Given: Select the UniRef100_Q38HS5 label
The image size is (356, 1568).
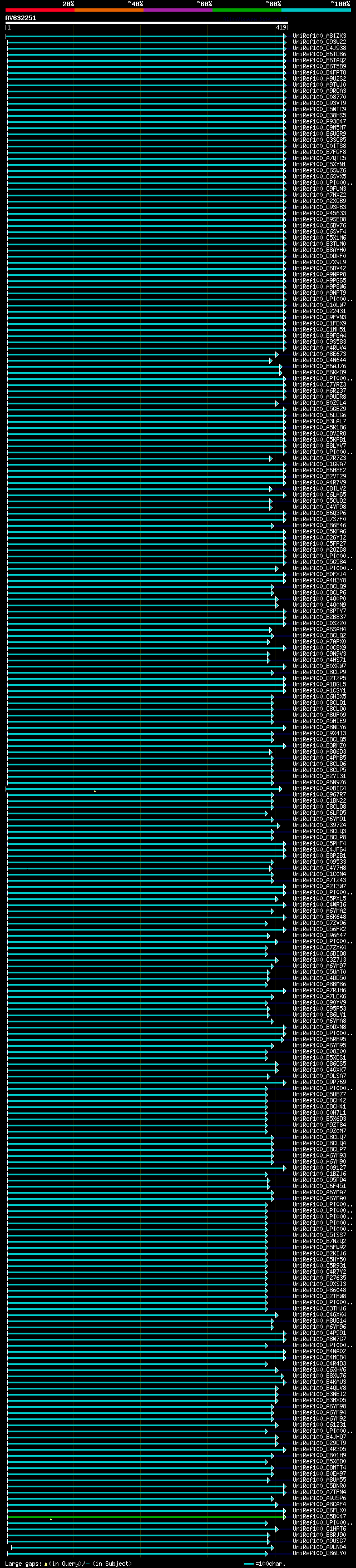Looking at the screenshot, I should (x=319, y=115).
